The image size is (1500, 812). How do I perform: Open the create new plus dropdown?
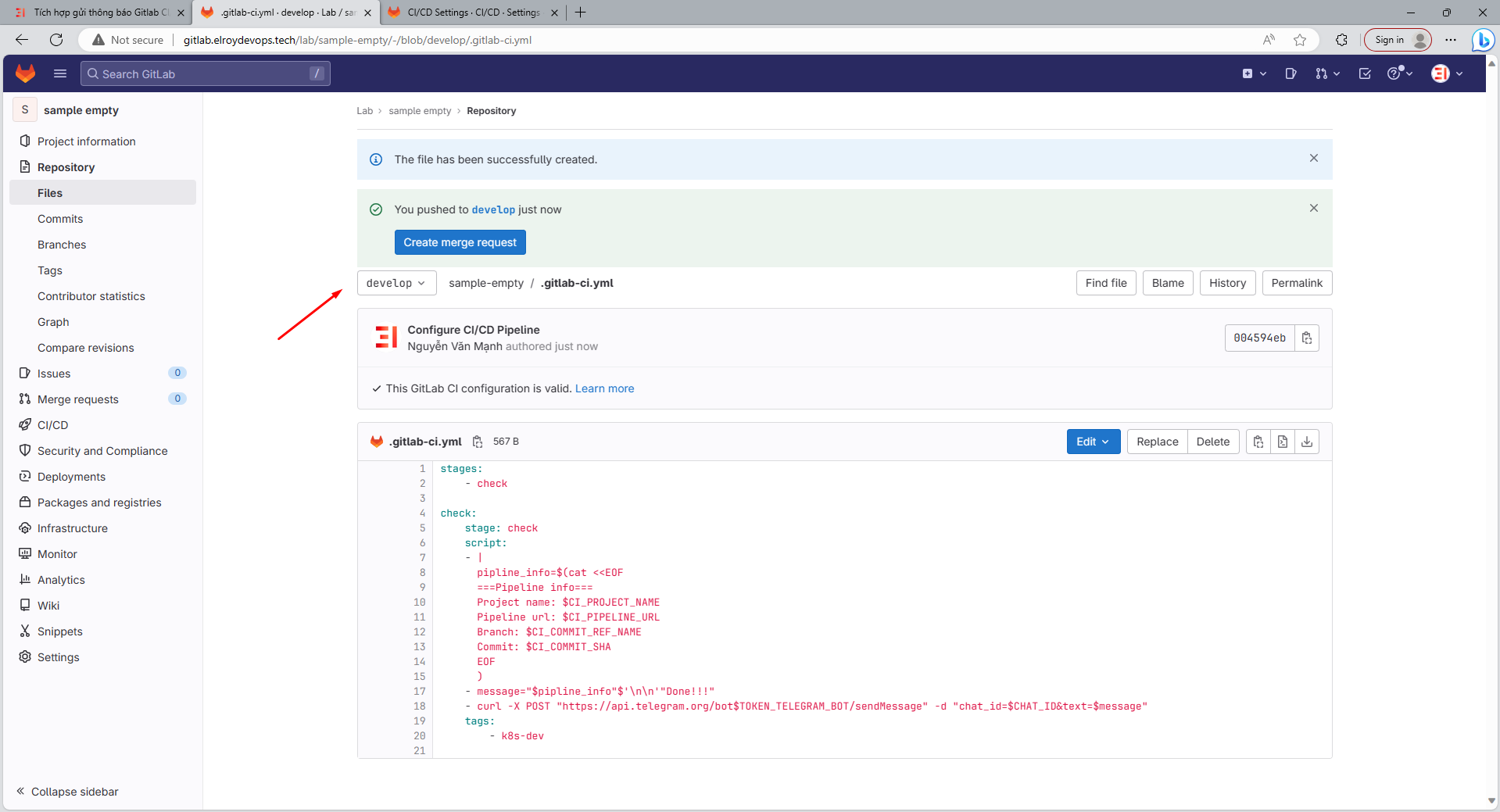[x=1254, y=73]
